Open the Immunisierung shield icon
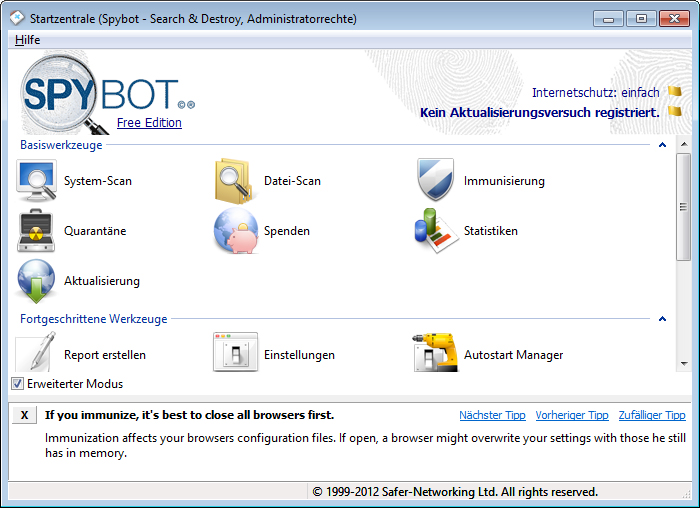The image size is (700, 508). pyautogui.click(x=435, y=179)
